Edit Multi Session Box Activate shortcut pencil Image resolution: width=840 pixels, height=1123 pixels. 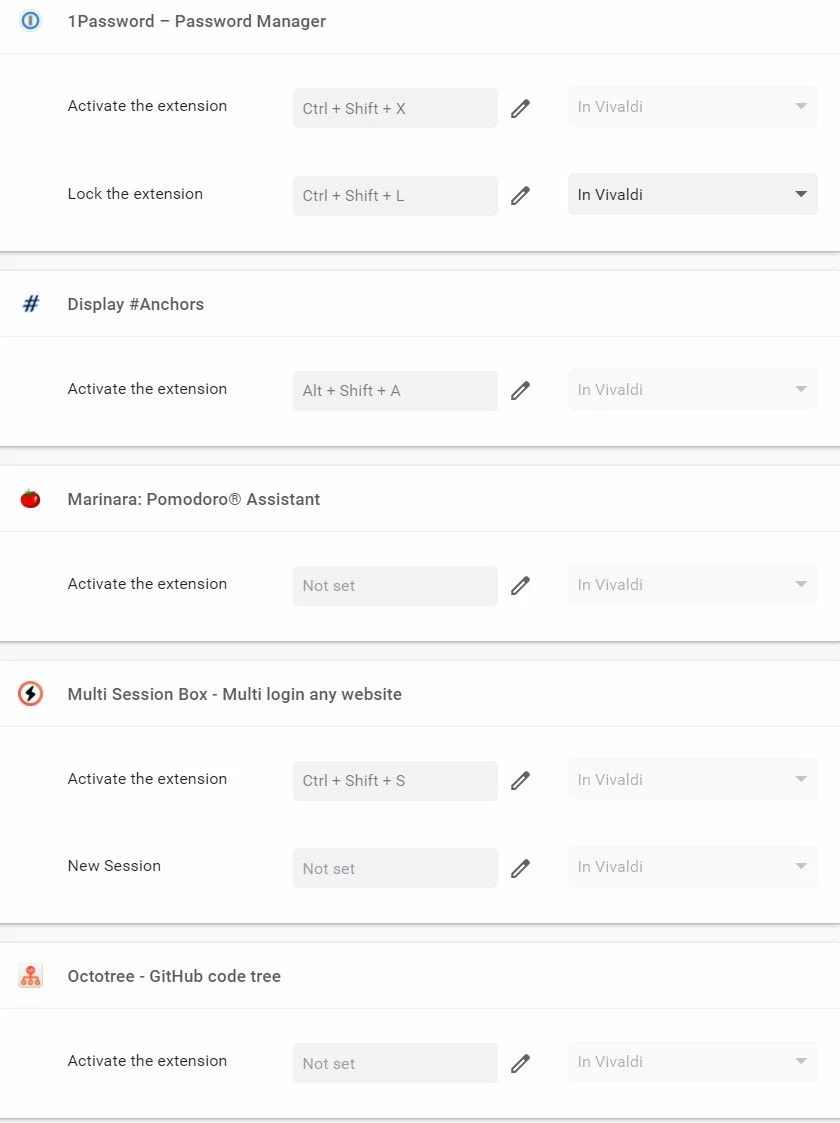click(x=521, y=780)
